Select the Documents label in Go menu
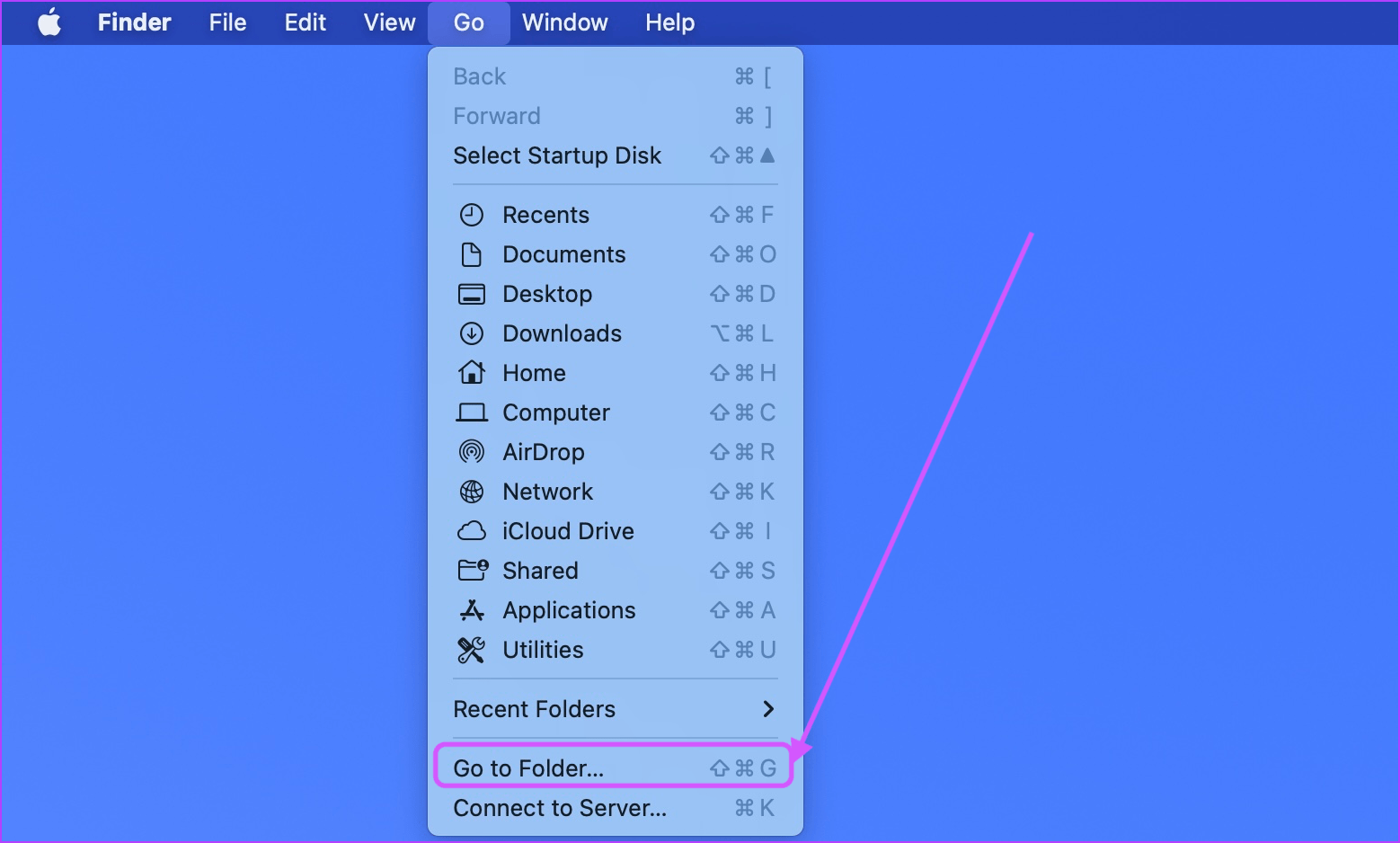The image size is (1400, 843). pos(564,254)
